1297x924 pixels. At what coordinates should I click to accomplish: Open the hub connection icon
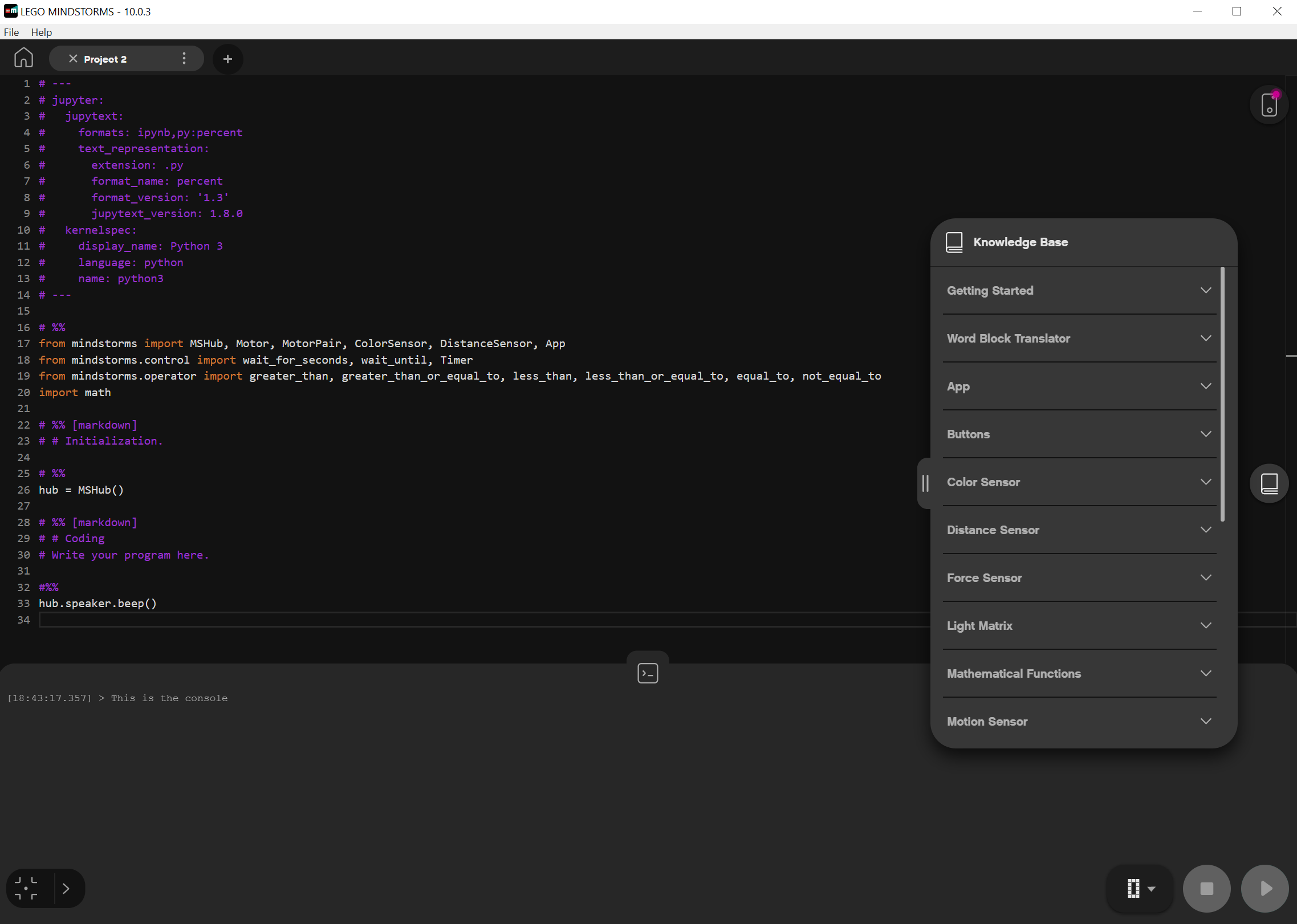point(1268,105)
